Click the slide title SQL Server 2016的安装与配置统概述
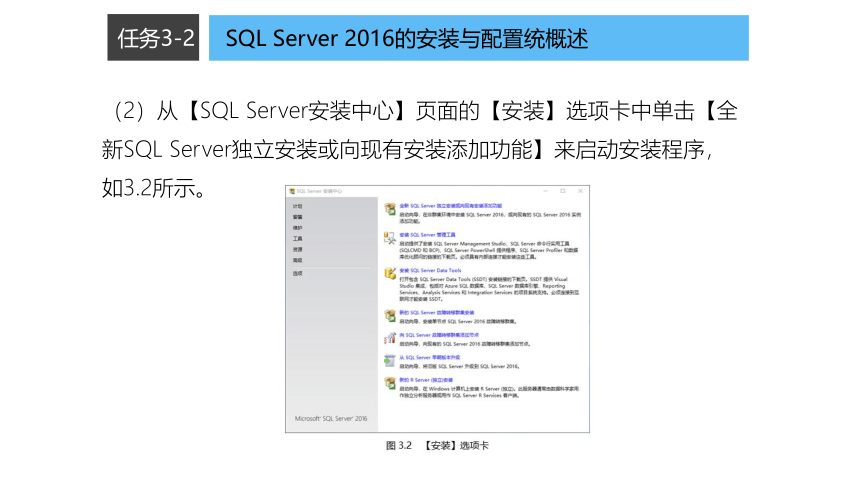Screen dimensions: 860x484 tap(407, 38)
